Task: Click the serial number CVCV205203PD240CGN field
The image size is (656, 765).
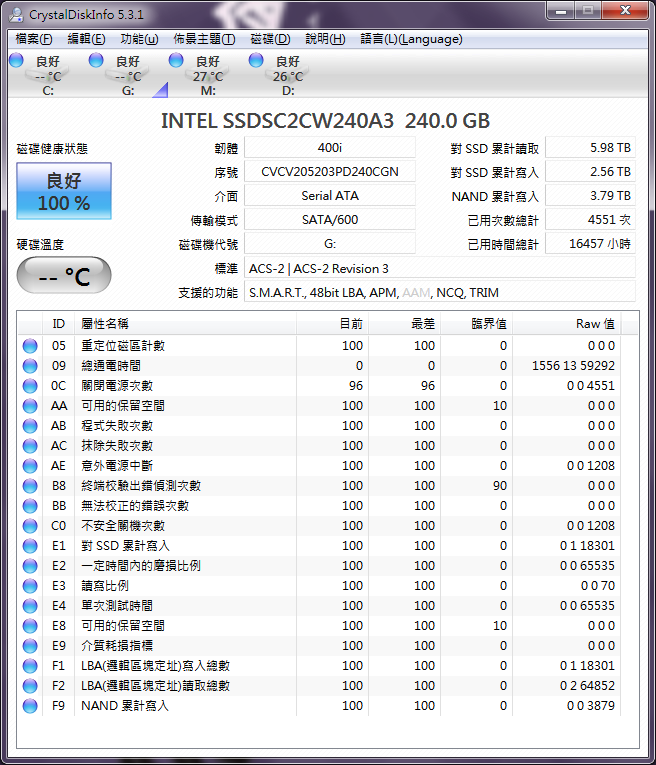Action: 330,172
